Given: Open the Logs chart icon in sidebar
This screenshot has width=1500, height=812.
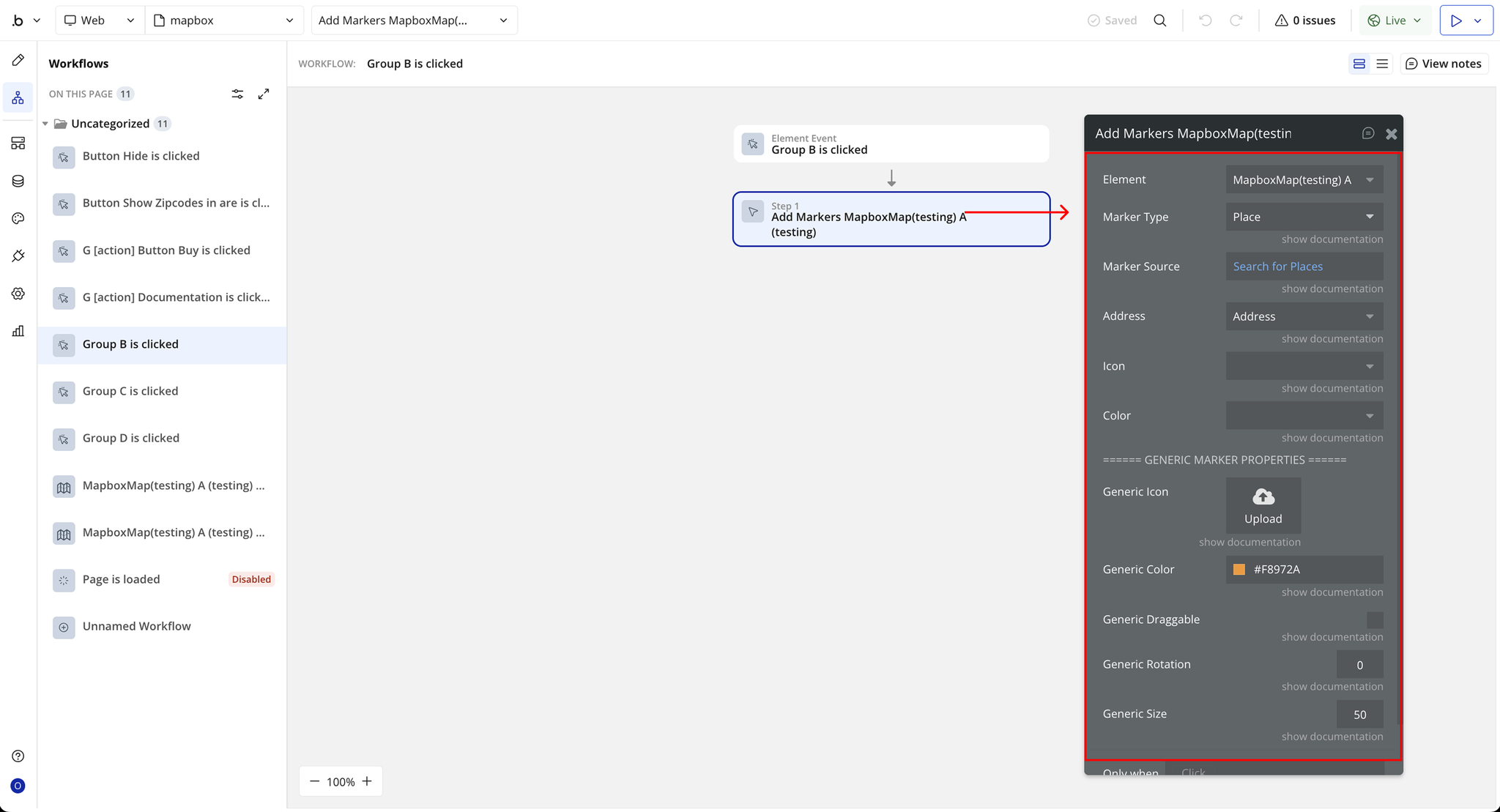Looking at the screenshot, I should [x=18, y=331].
